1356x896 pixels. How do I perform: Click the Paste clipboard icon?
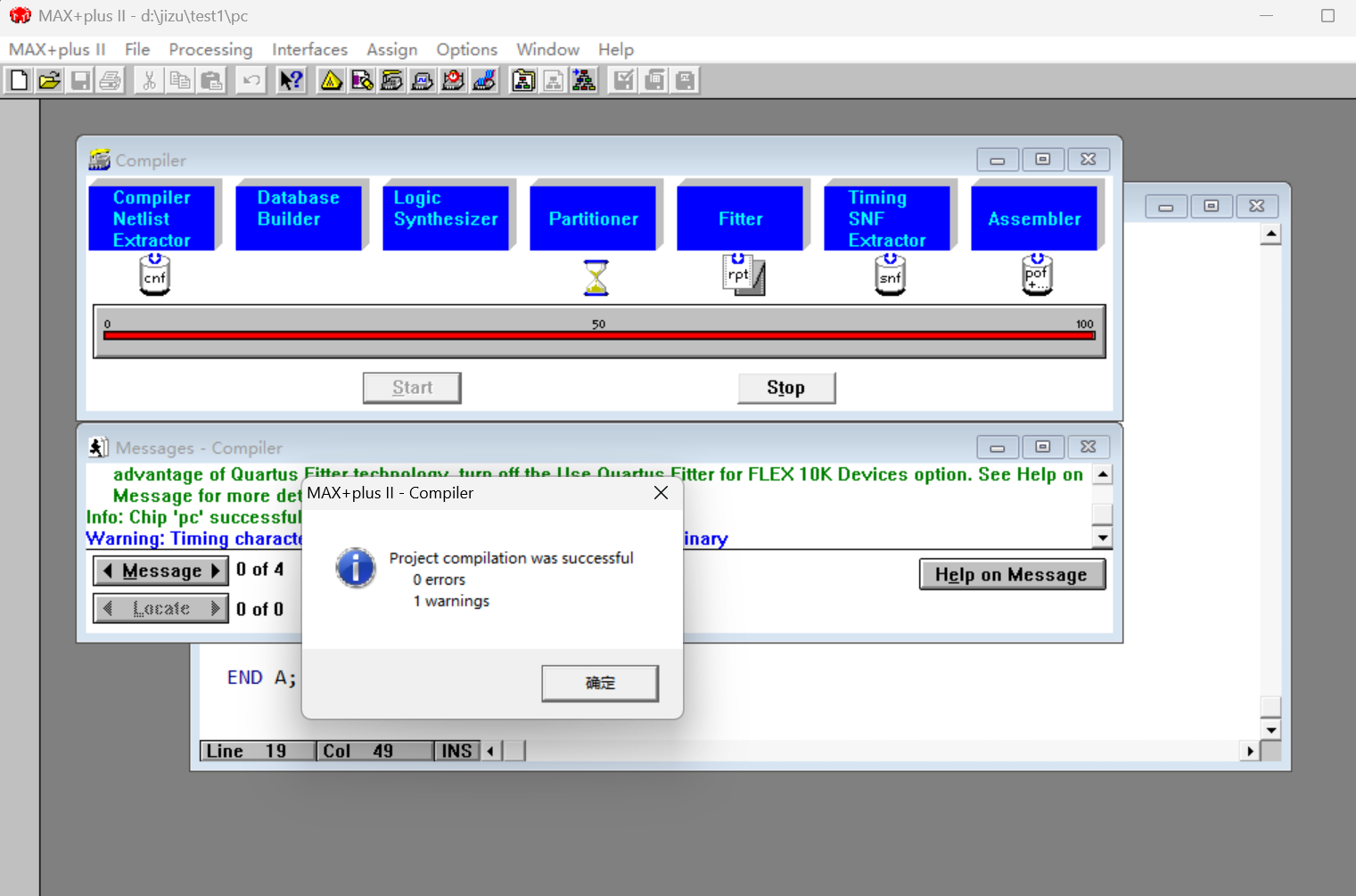211,81
